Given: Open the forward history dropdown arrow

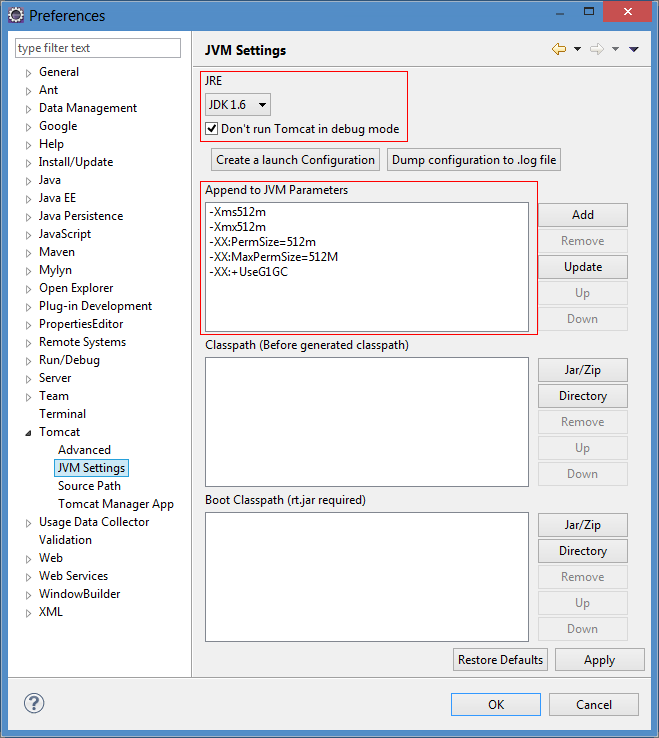Looking at the screenshot, I should pyautogui.click(x=615, y=49).
